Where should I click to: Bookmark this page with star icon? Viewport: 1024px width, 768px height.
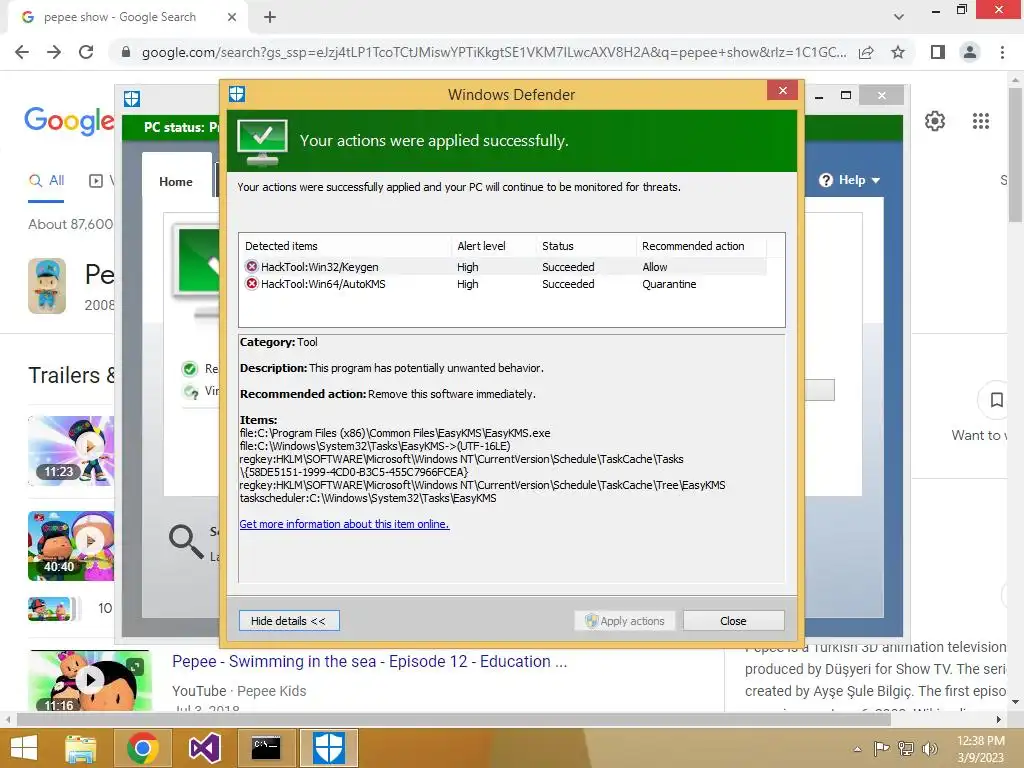coord(898,52)
